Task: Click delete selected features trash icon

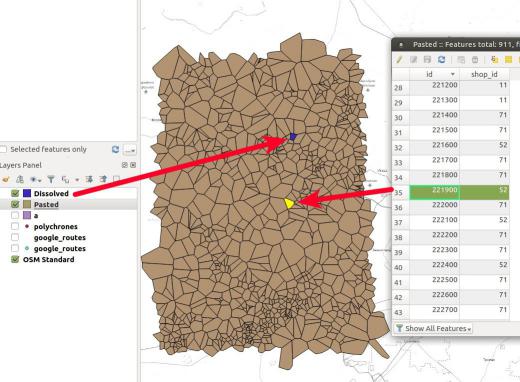Action: click(475, 60)
